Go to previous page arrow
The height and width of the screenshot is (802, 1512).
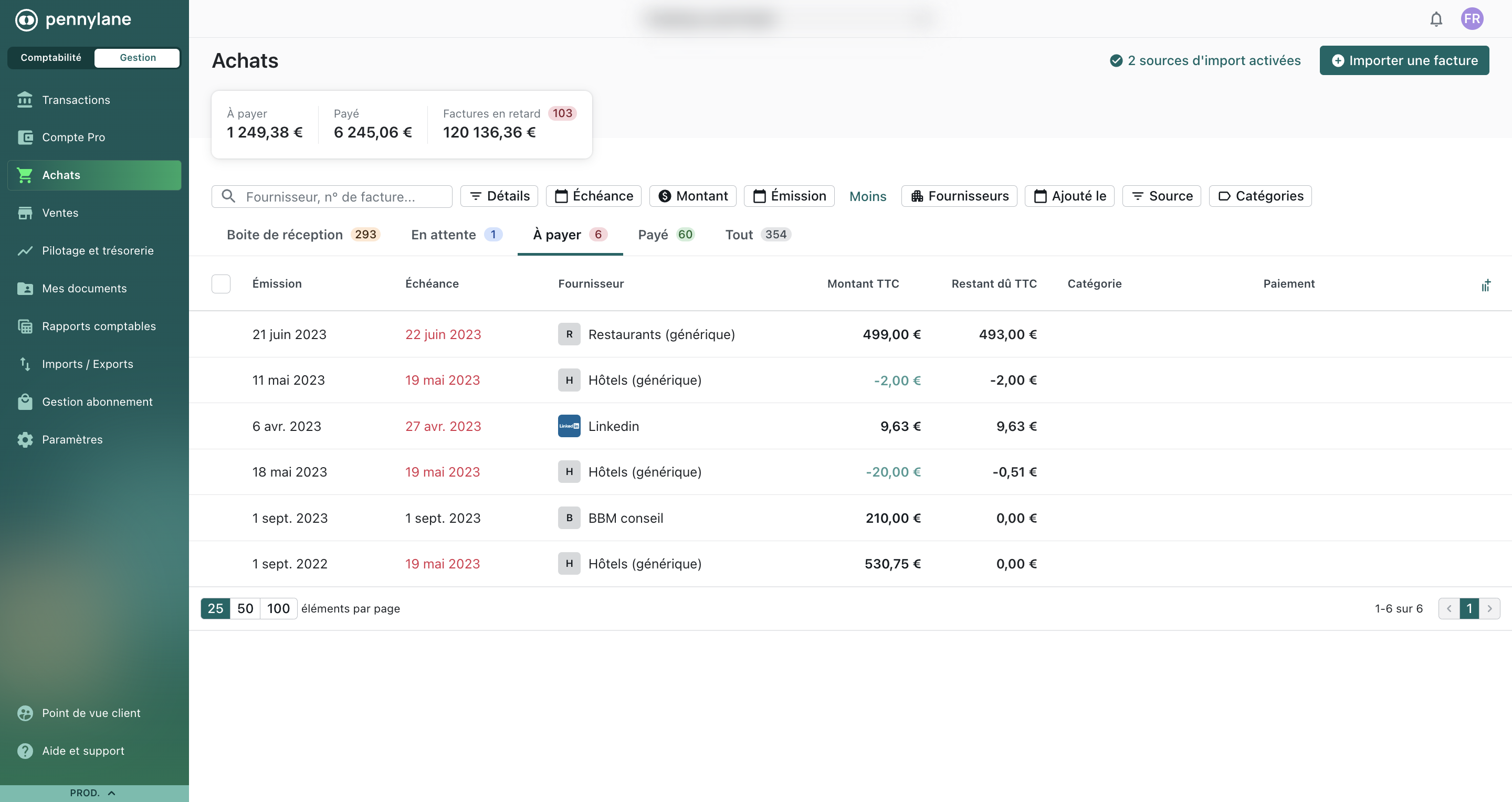(1448, 608)
